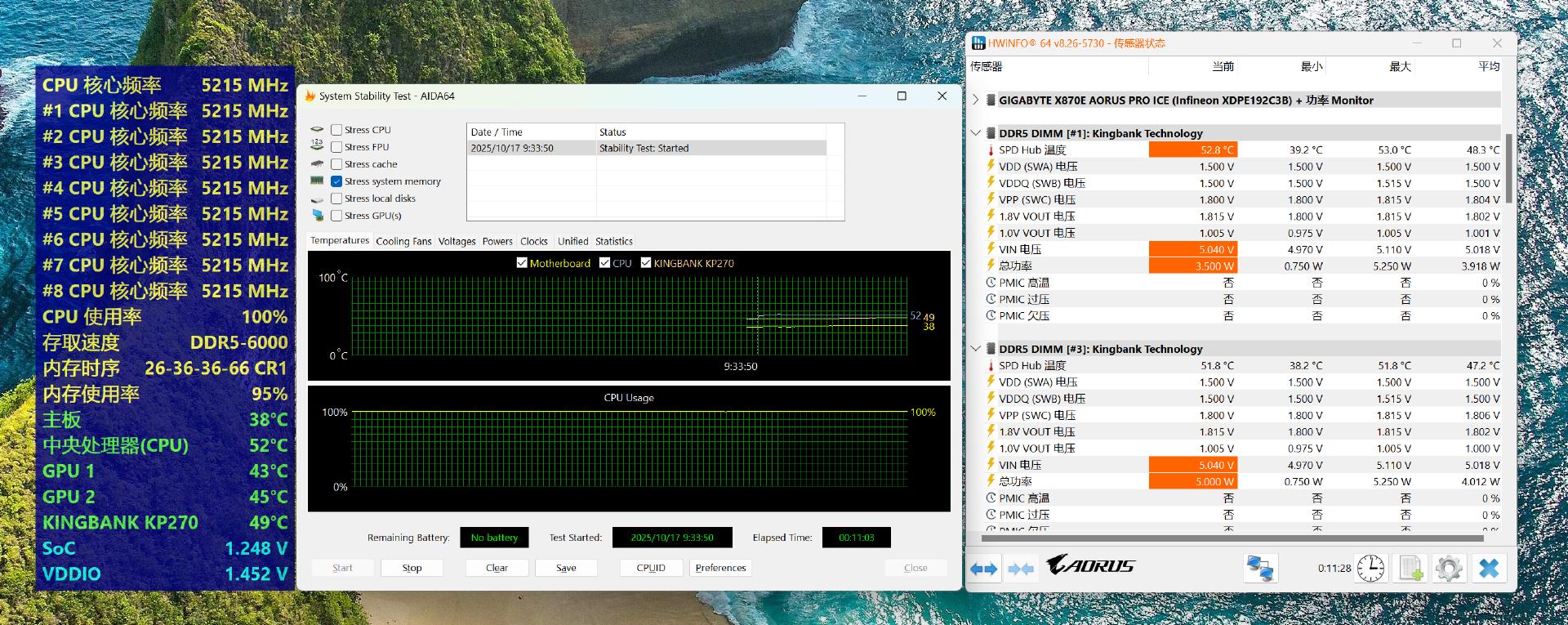Viewport: 1568px width, 625px height.
Task: Click the HWiNFO title bar app icon
Action: [x=978, y=43]
